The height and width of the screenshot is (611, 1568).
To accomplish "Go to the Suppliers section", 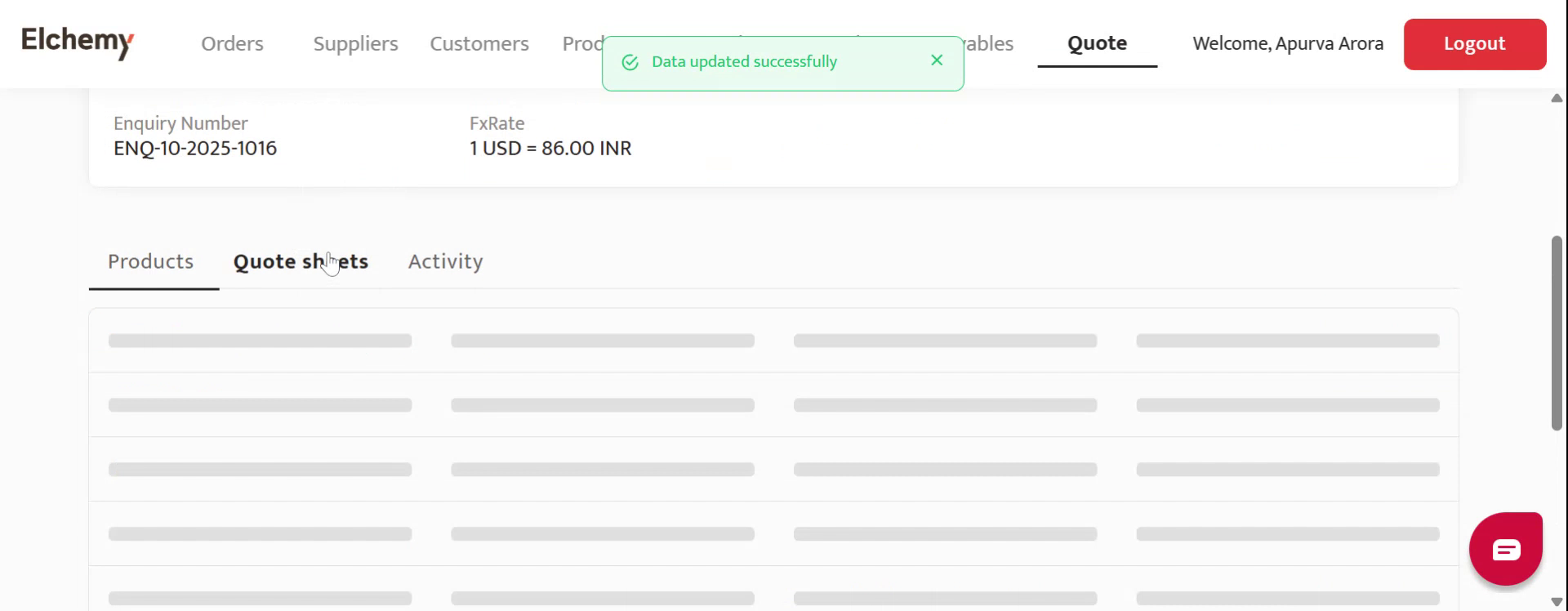I will tap(355, 44).
